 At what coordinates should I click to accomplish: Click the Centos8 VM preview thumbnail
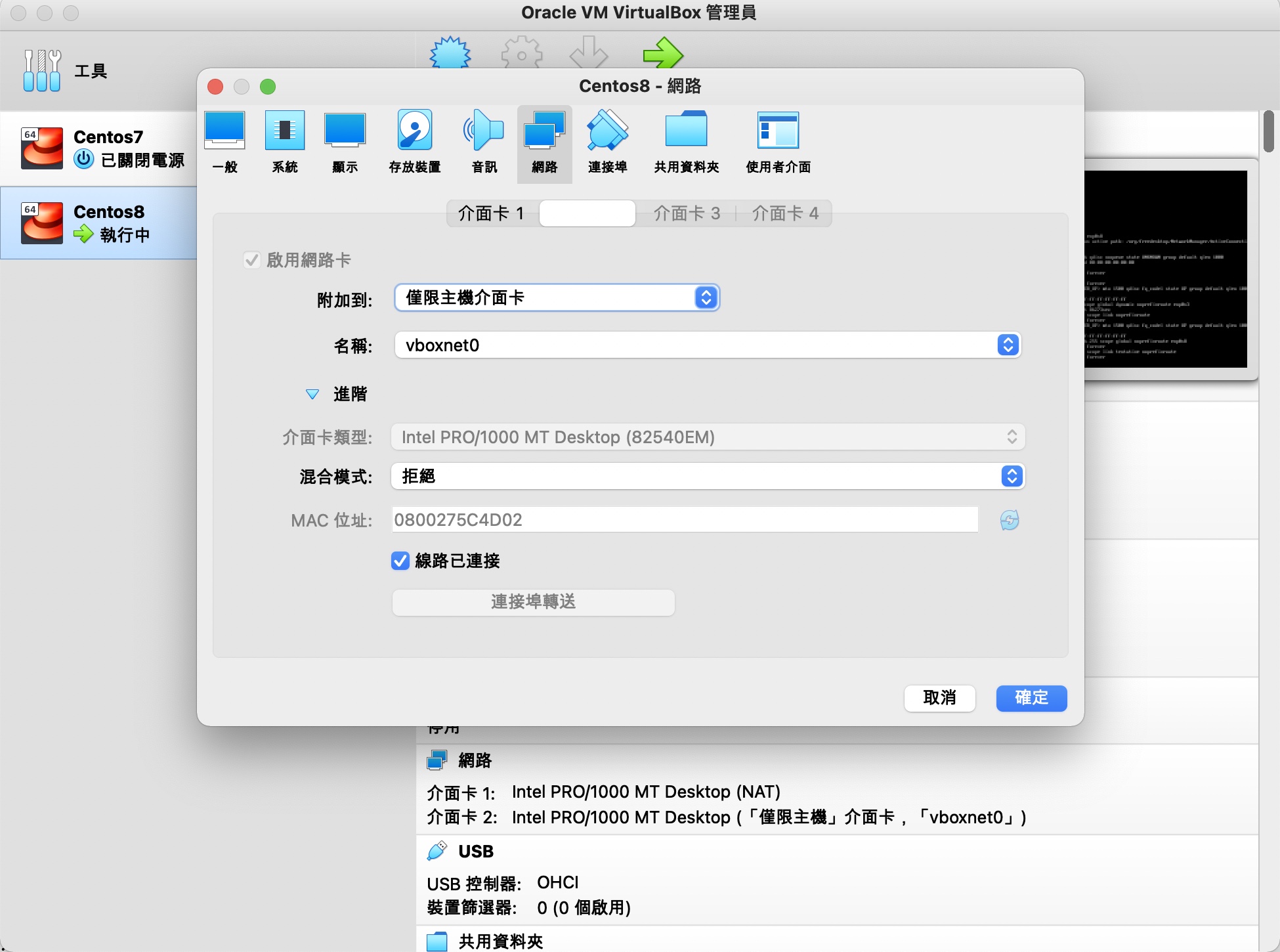point(1166,269)
